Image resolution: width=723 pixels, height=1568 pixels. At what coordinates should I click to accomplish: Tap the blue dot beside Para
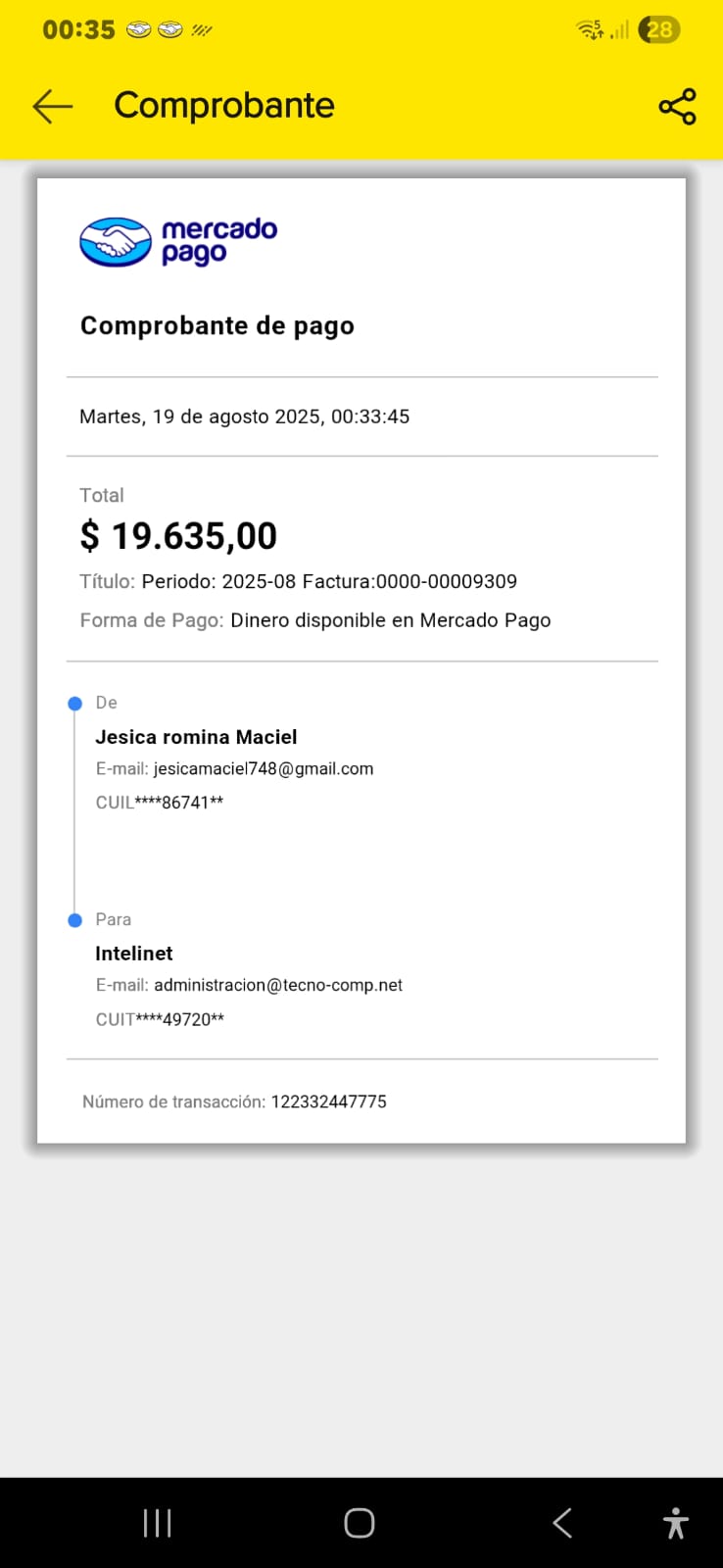point(75,920)
